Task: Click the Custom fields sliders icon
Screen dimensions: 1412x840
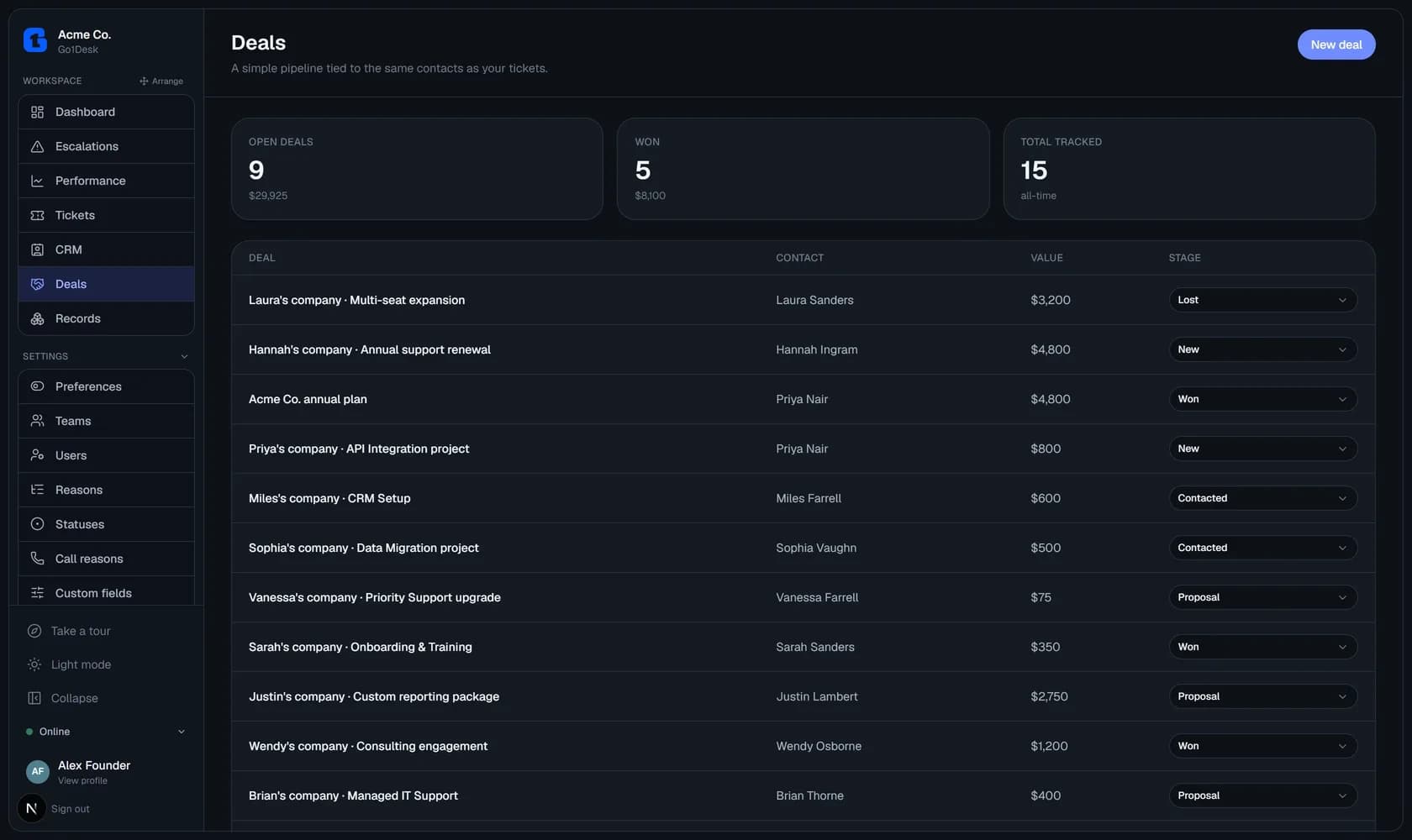Action: pos(37,593)
